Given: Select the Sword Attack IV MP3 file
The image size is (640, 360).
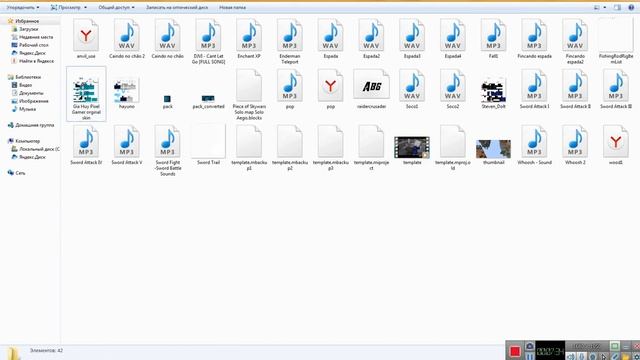Looking at the screenshot, I should [86, 144].
